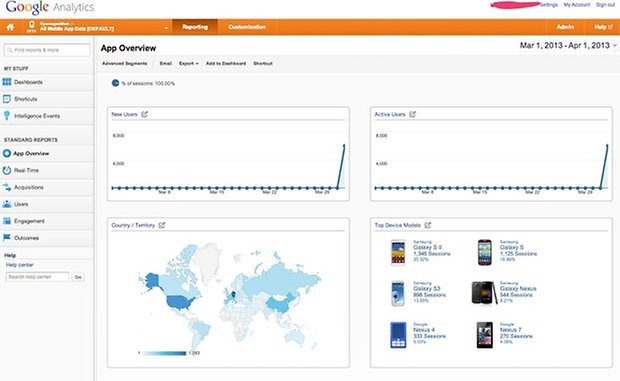Click the Active Users chart peak point
620x381 pixels.
pos(607,145)
